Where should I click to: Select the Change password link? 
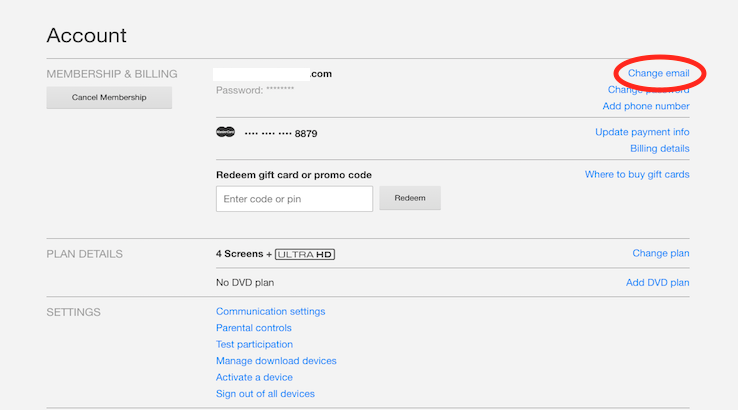648,90
